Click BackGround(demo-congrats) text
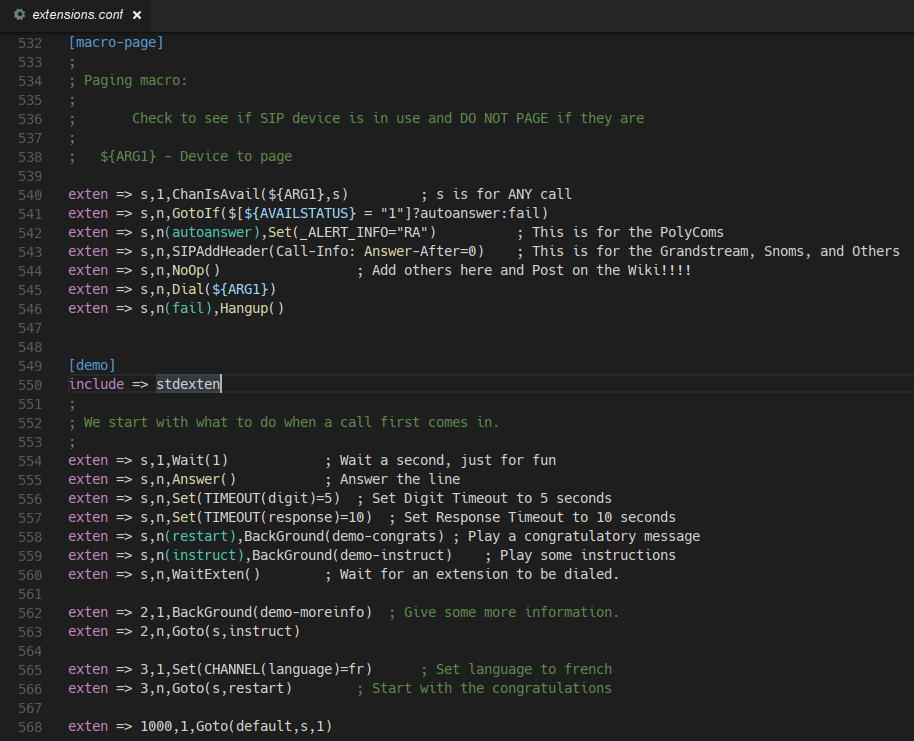The image size is (914, 741). pyautogui.click(x=343, y=536)
